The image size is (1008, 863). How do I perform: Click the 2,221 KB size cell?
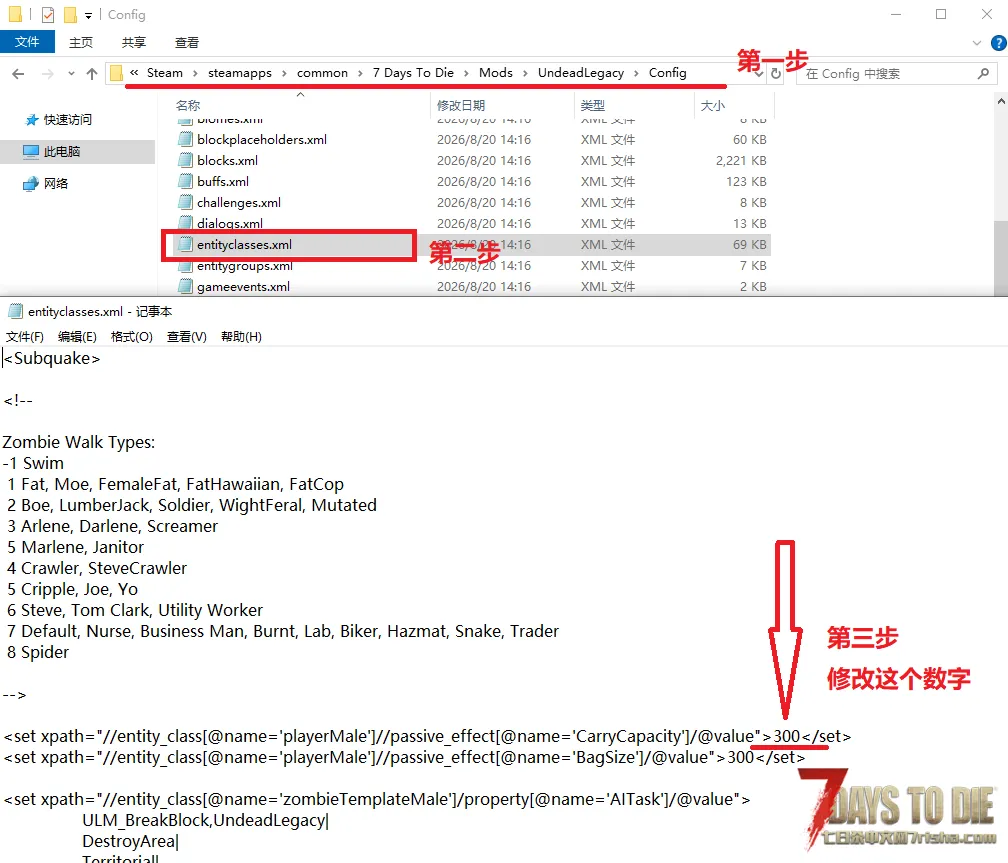coord(741,160)
